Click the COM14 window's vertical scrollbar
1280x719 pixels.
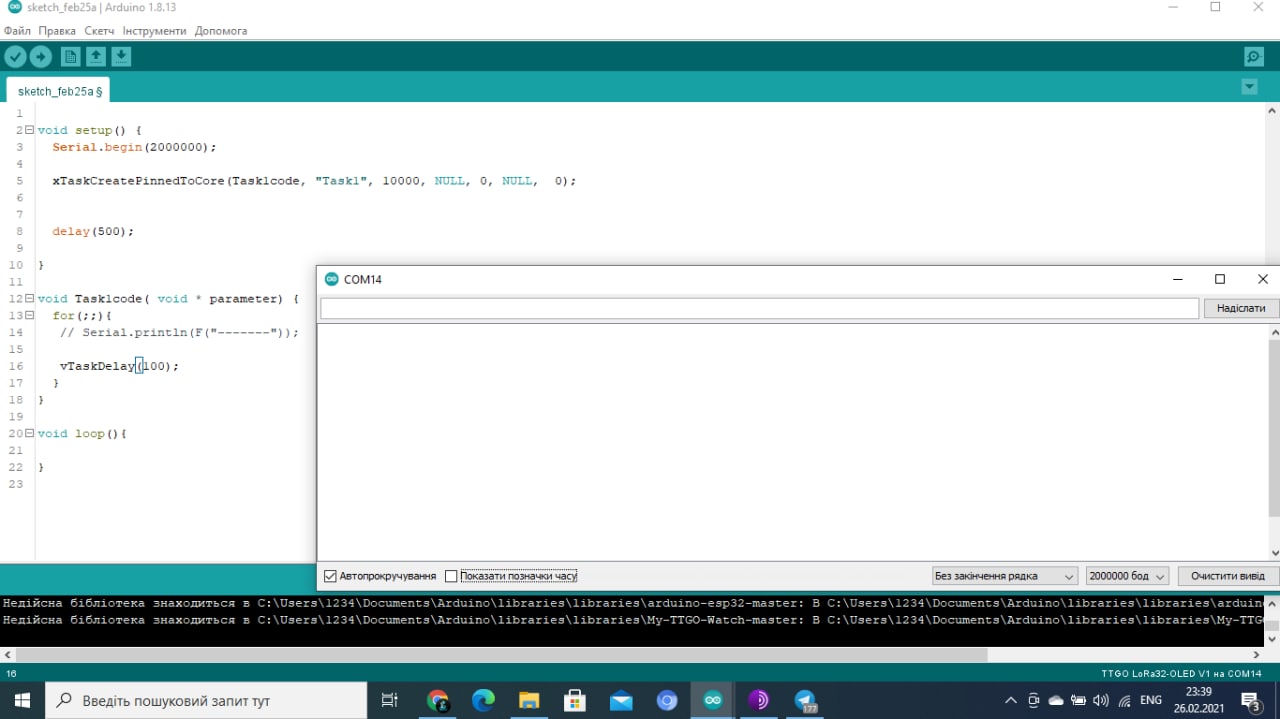(1274, 443)
